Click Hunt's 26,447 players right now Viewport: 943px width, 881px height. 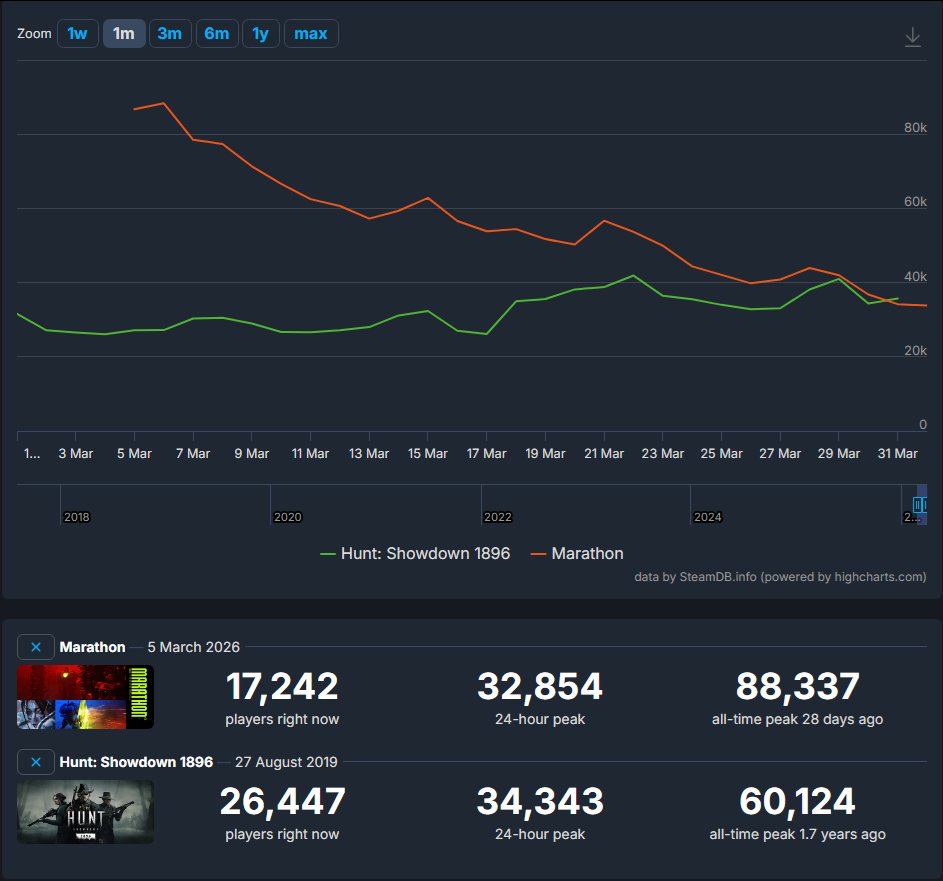click(x=282, y=802)
